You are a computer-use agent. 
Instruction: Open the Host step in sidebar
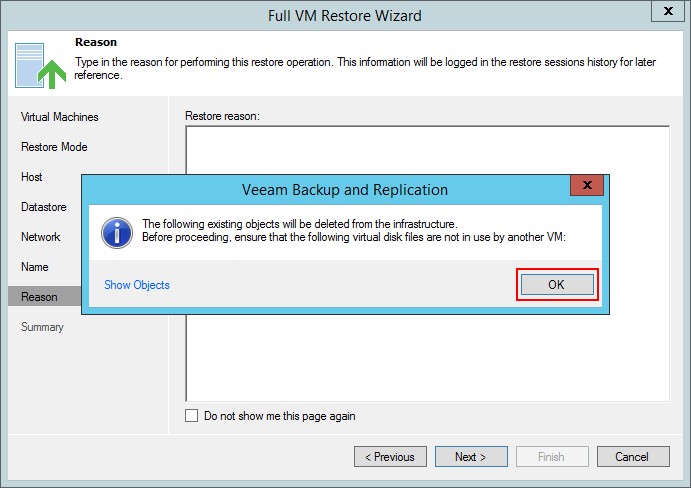click(32, 177)
